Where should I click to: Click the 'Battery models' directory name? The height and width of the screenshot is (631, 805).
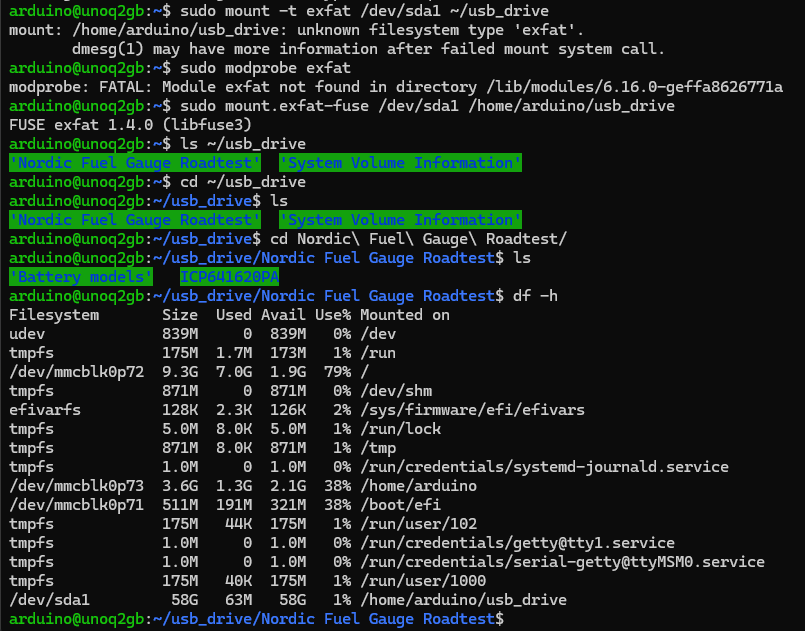pos(81,277)
